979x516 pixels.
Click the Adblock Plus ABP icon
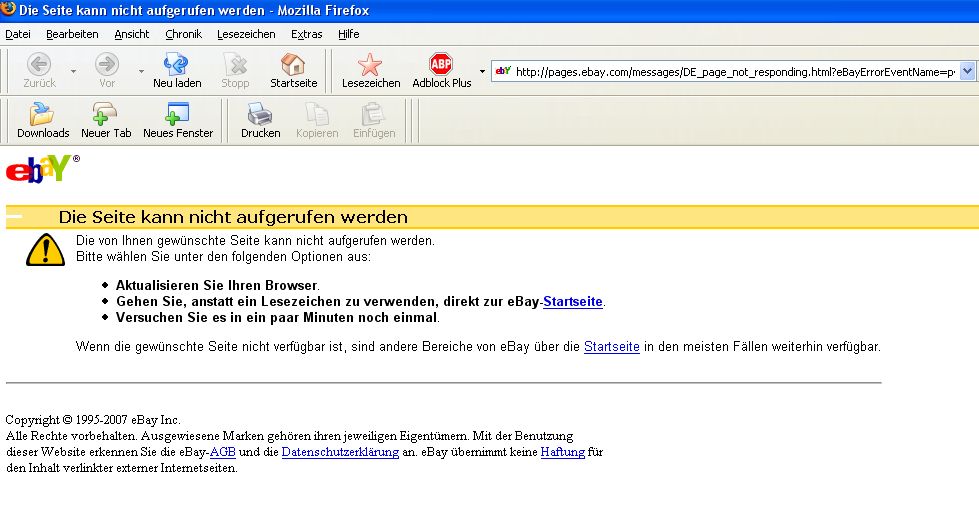[441, 64]
